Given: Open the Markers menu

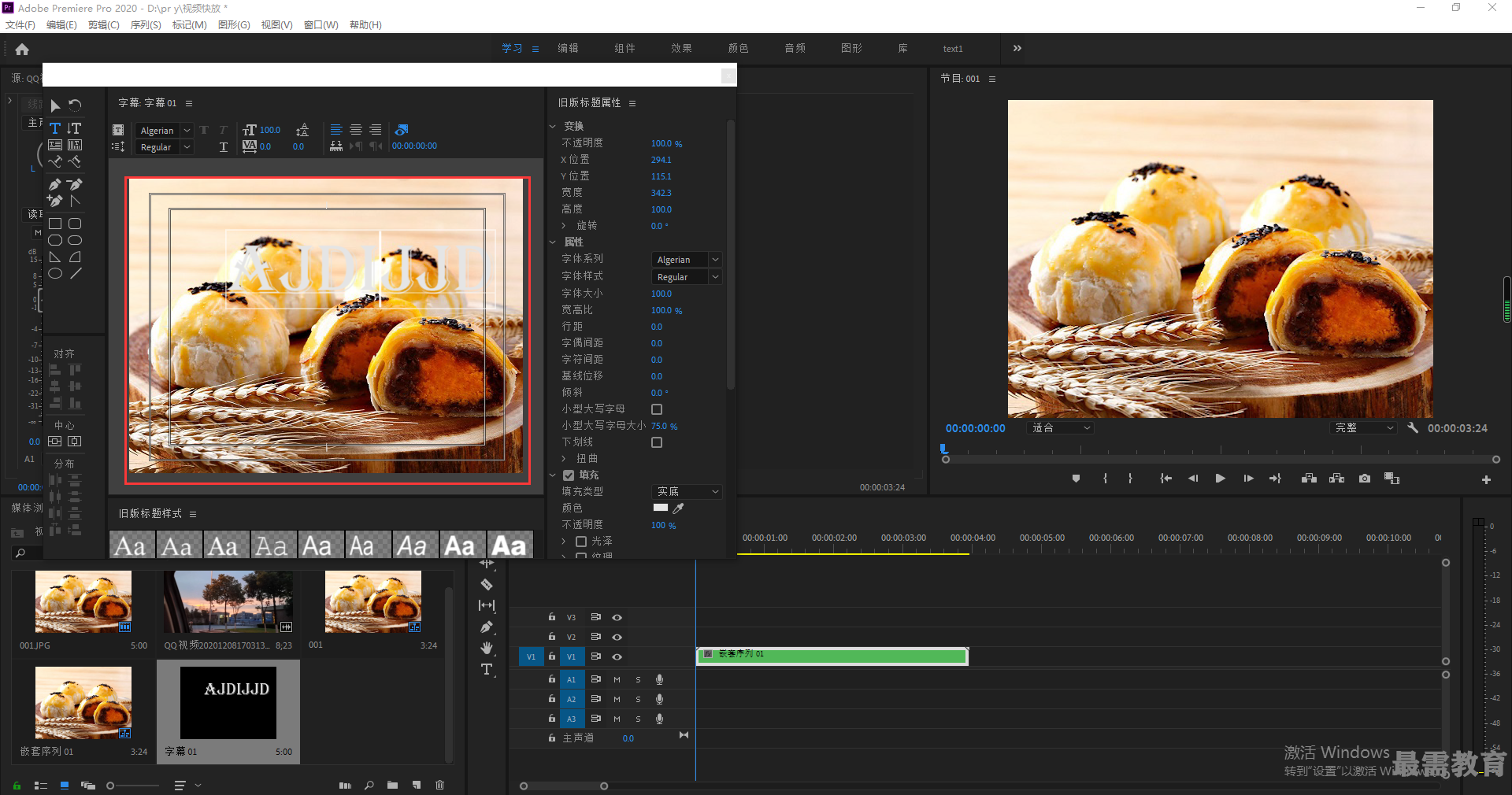Looking at the screenshot, I should 190,25.
